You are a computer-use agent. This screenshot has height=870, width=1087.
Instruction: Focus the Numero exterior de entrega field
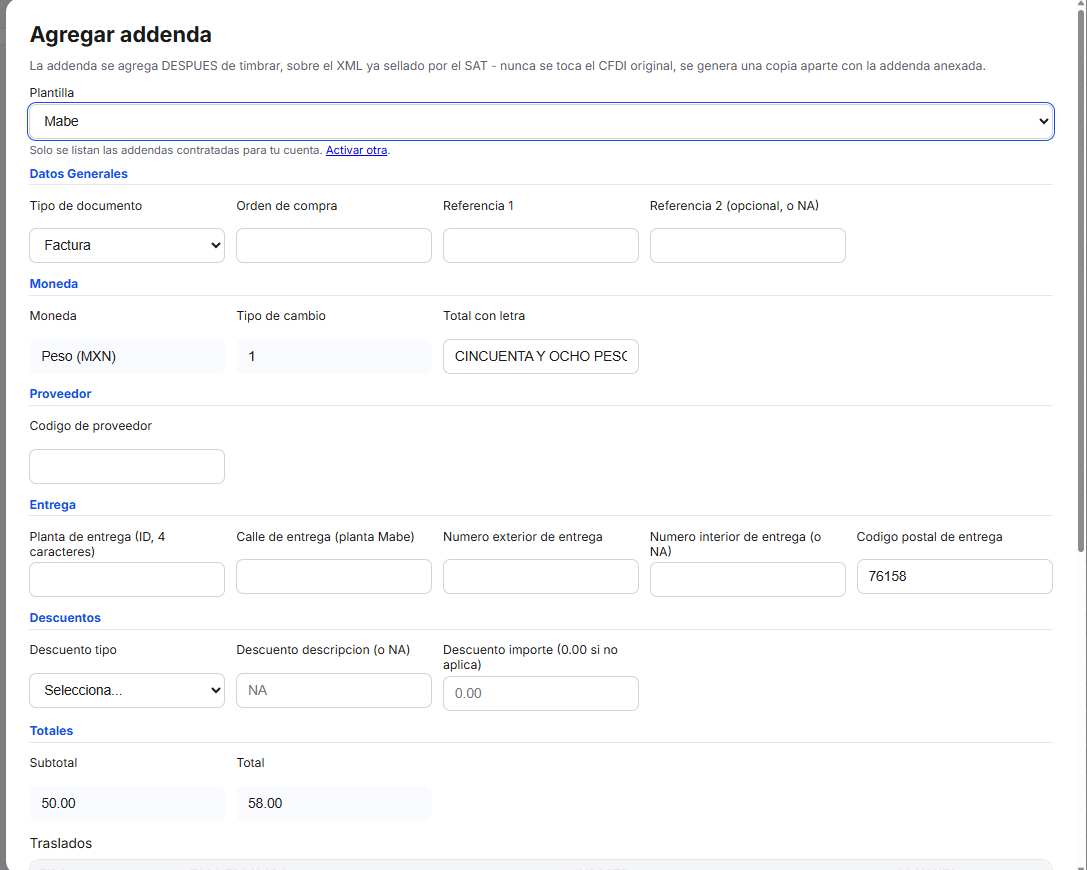point(541,577)
